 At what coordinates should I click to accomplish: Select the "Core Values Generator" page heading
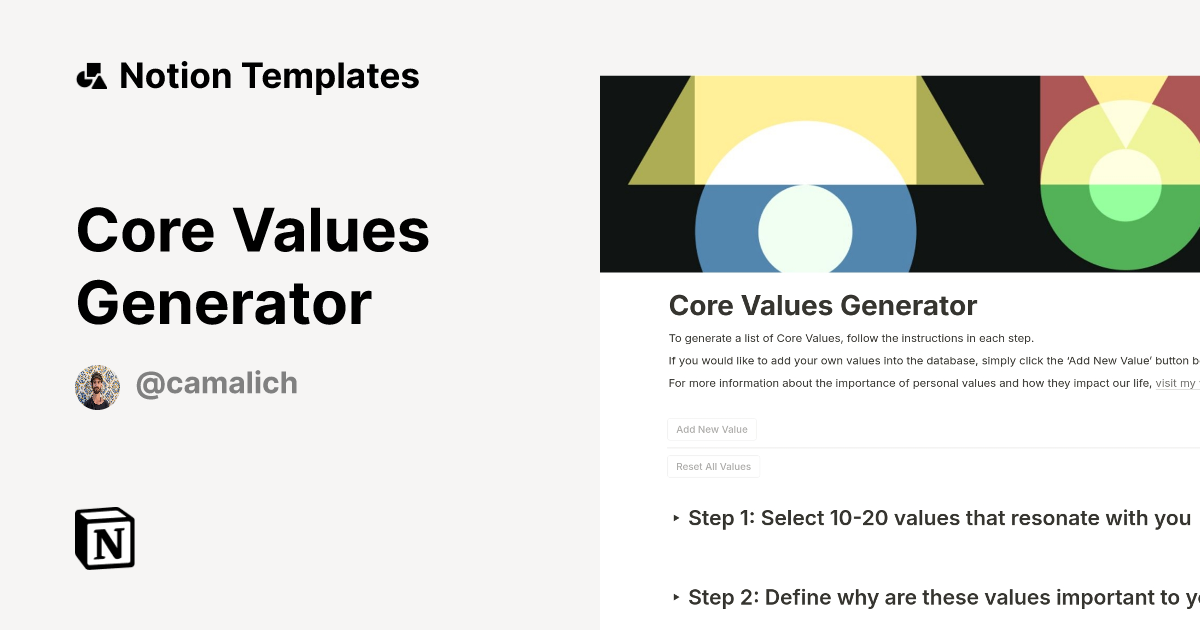pyautogui.click(x=823, y=305)
